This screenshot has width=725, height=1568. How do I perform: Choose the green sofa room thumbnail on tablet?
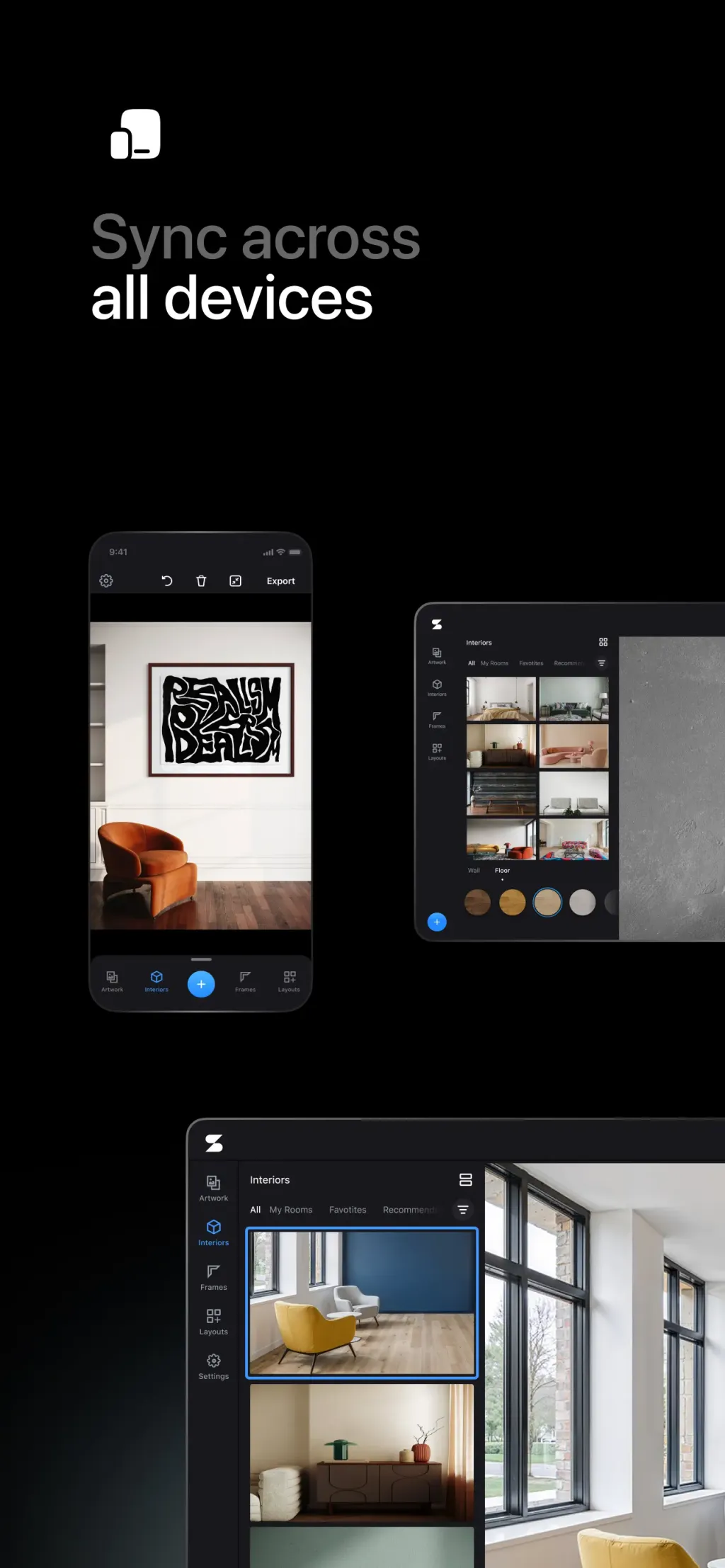pos(573,699)
